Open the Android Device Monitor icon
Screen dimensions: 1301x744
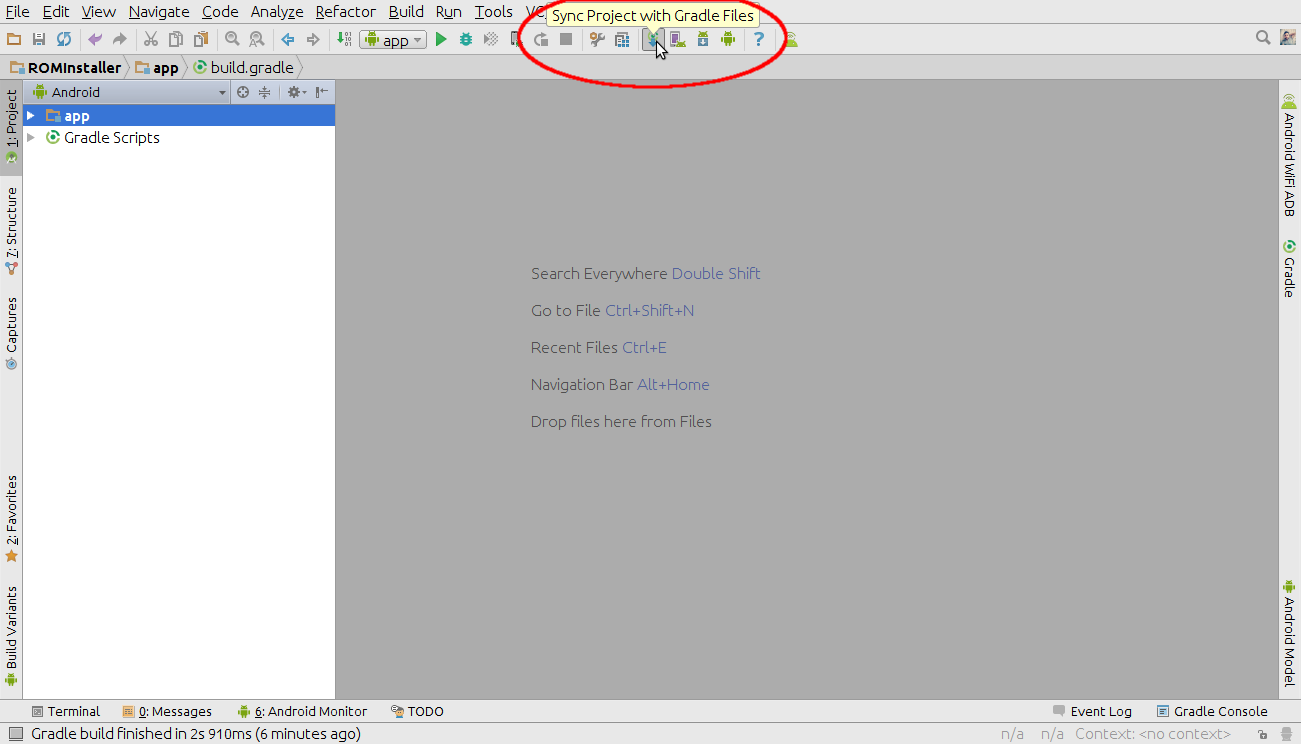[x=728, y=39]
